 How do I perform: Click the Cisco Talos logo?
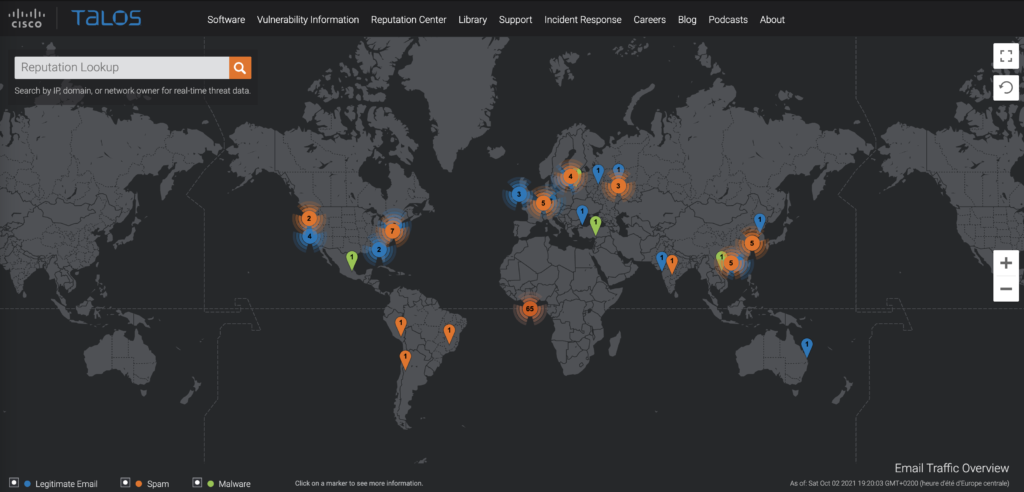click(x=76, y=18)
